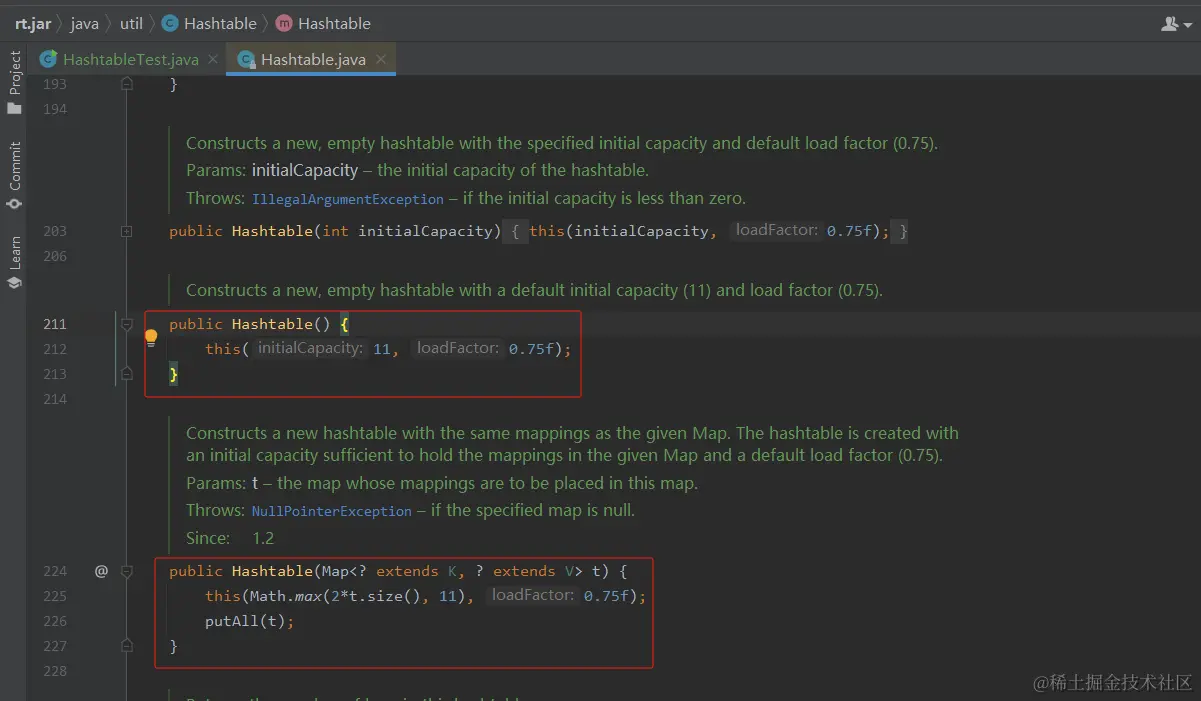Click the fold end marker at line 227

(127, 646)
